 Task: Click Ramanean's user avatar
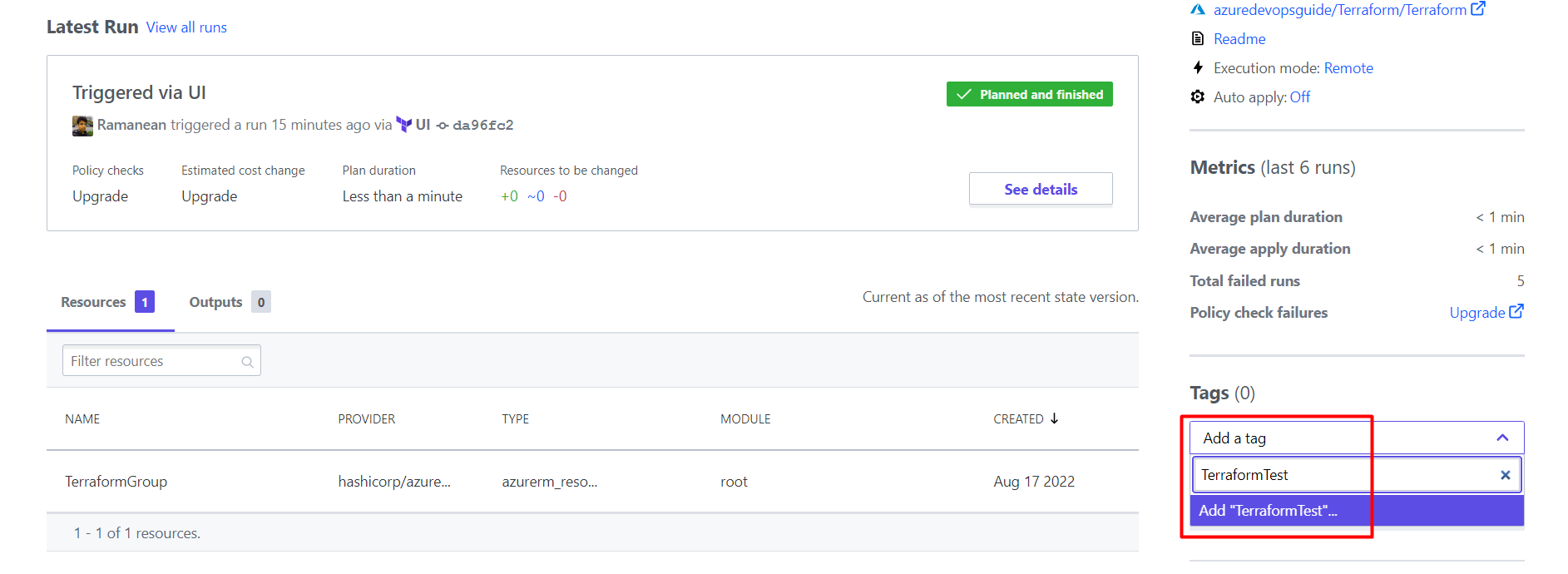(82, 126)
